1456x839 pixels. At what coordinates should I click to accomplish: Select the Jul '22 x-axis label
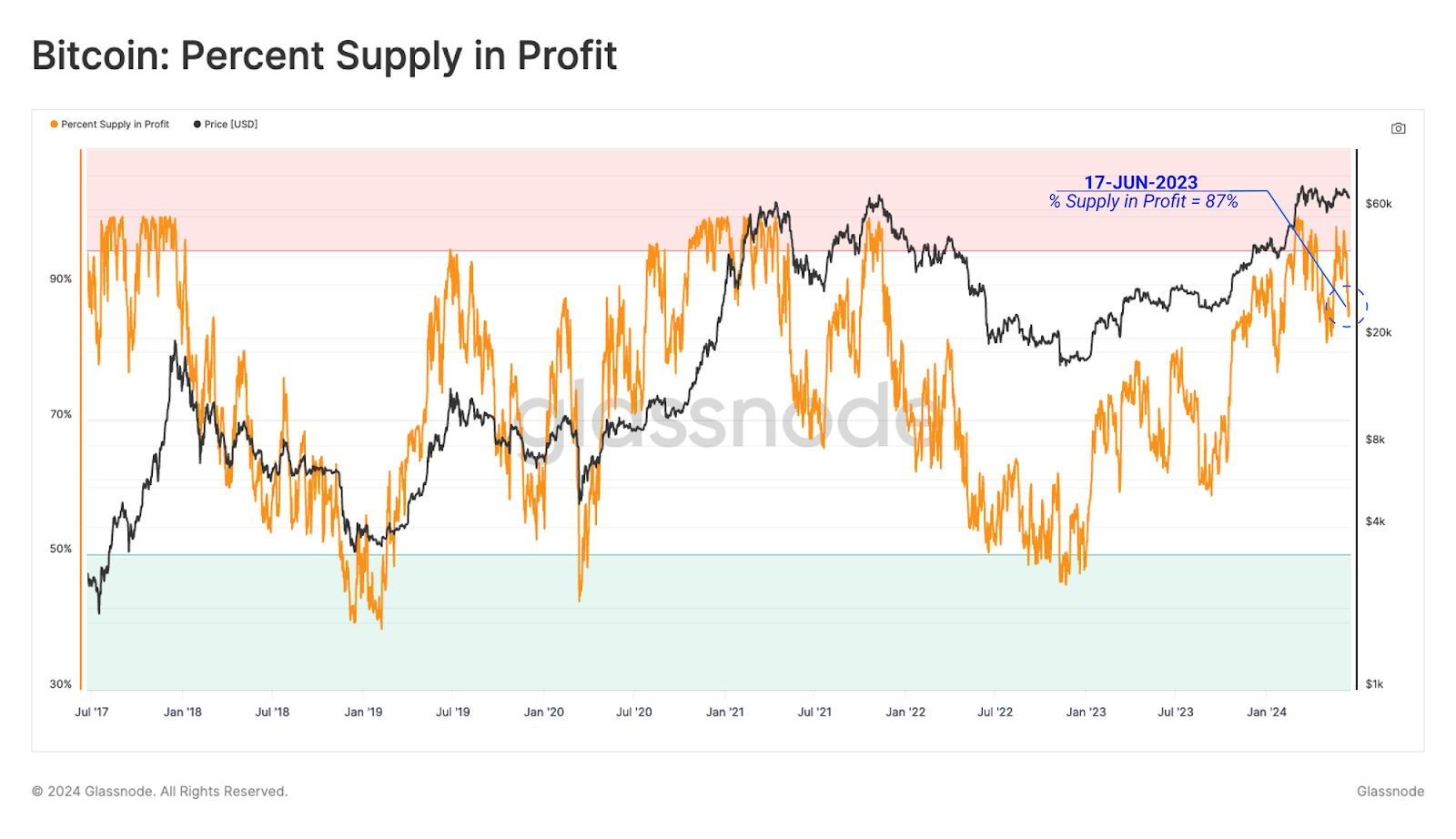(995, 712)
